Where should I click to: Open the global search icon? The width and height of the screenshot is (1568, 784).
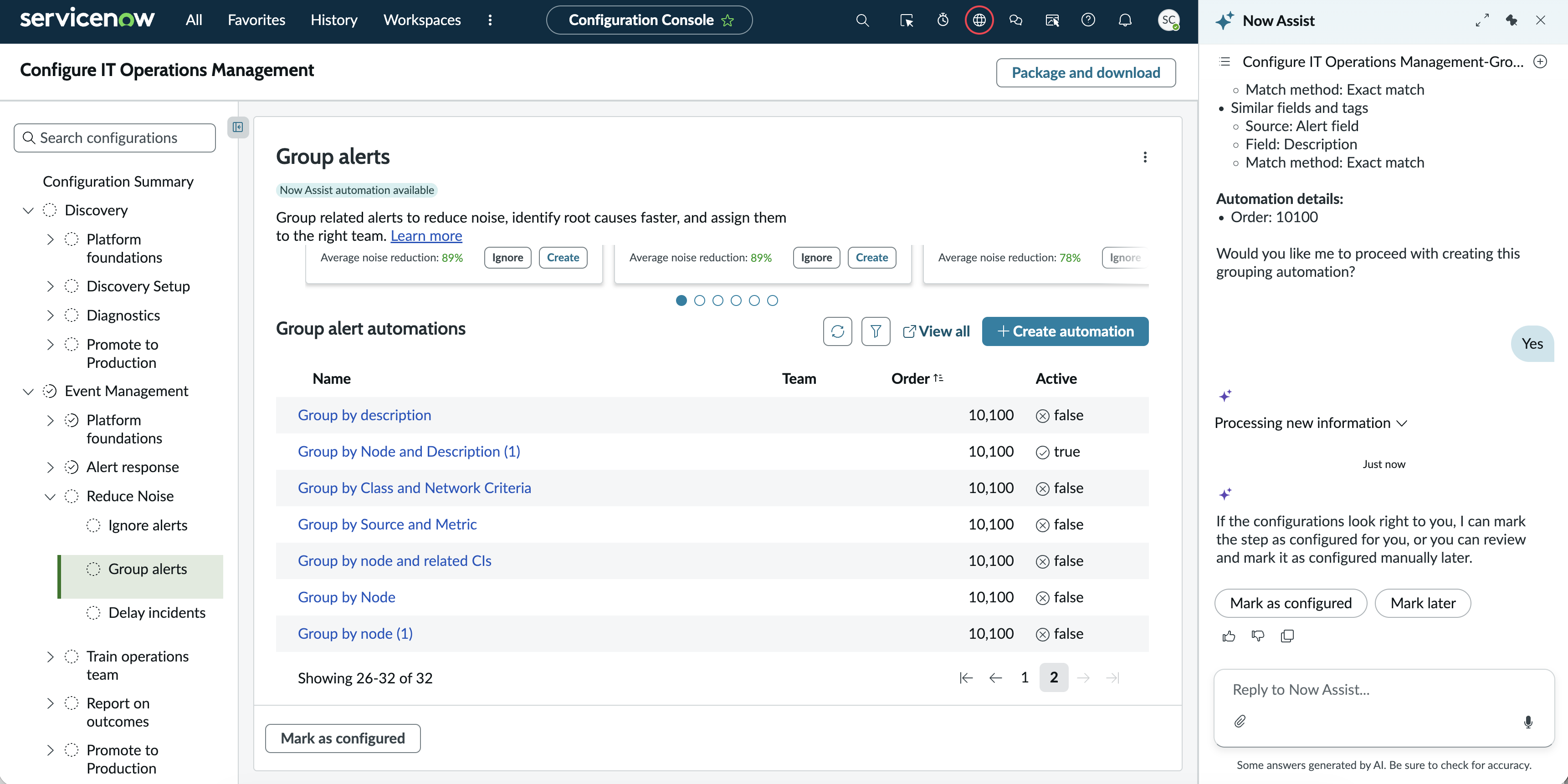[862, 20]
